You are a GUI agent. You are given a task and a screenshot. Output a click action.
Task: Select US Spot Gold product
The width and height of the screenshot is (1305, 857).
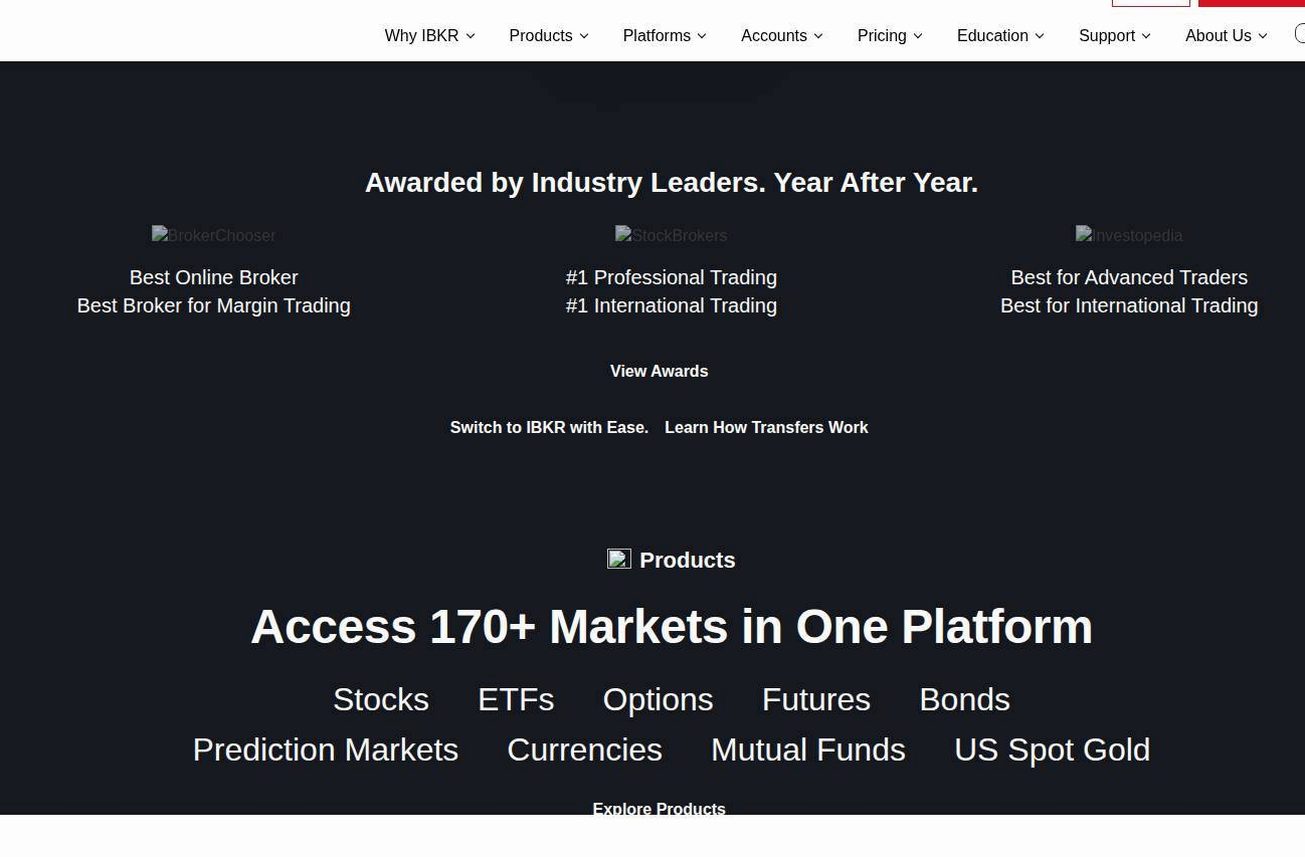point(1052,750)
